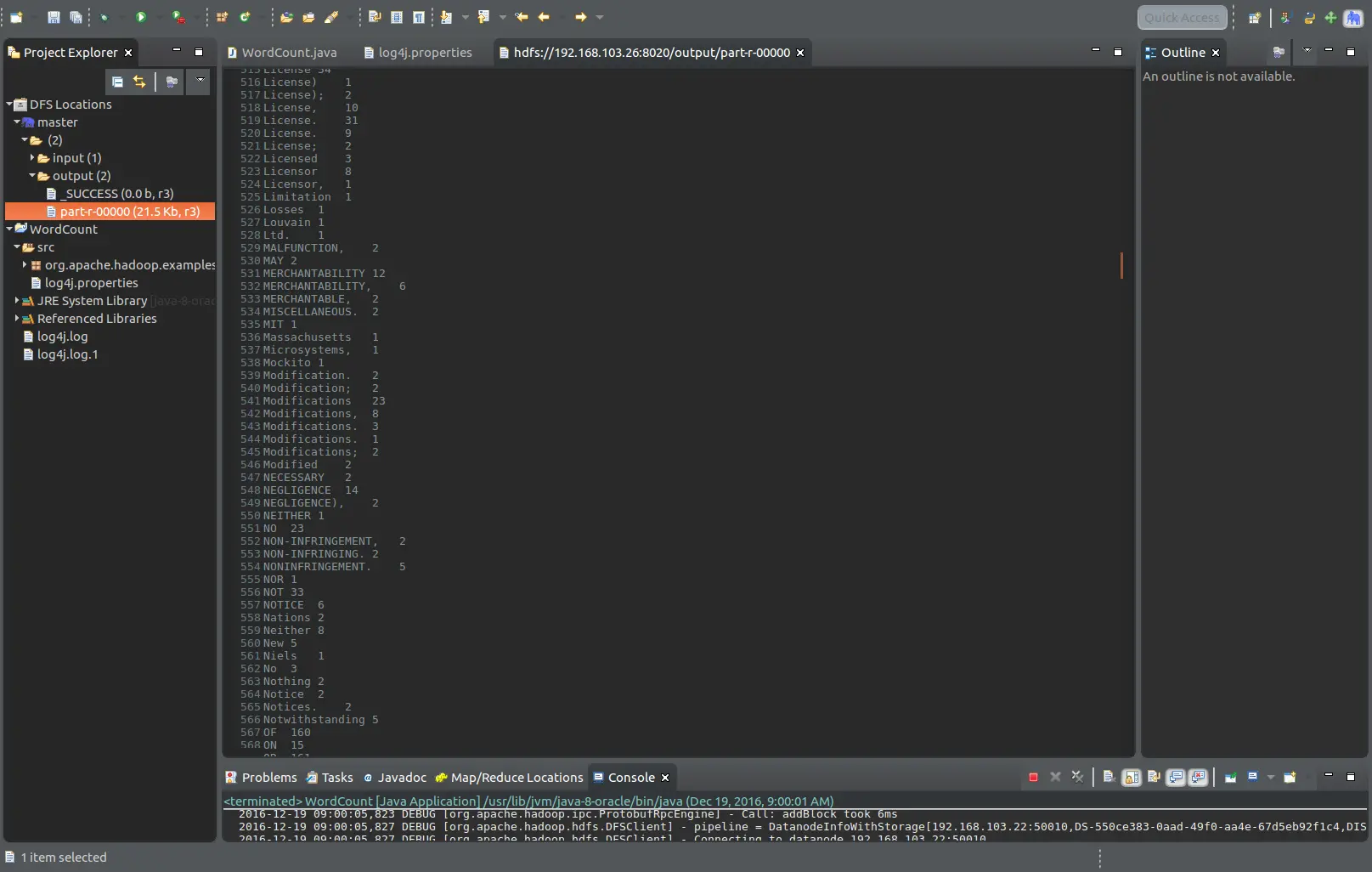Collapse the DFS Locations tree node
The height and width of the screenshot is (872, 1372).
pos(9,104)
